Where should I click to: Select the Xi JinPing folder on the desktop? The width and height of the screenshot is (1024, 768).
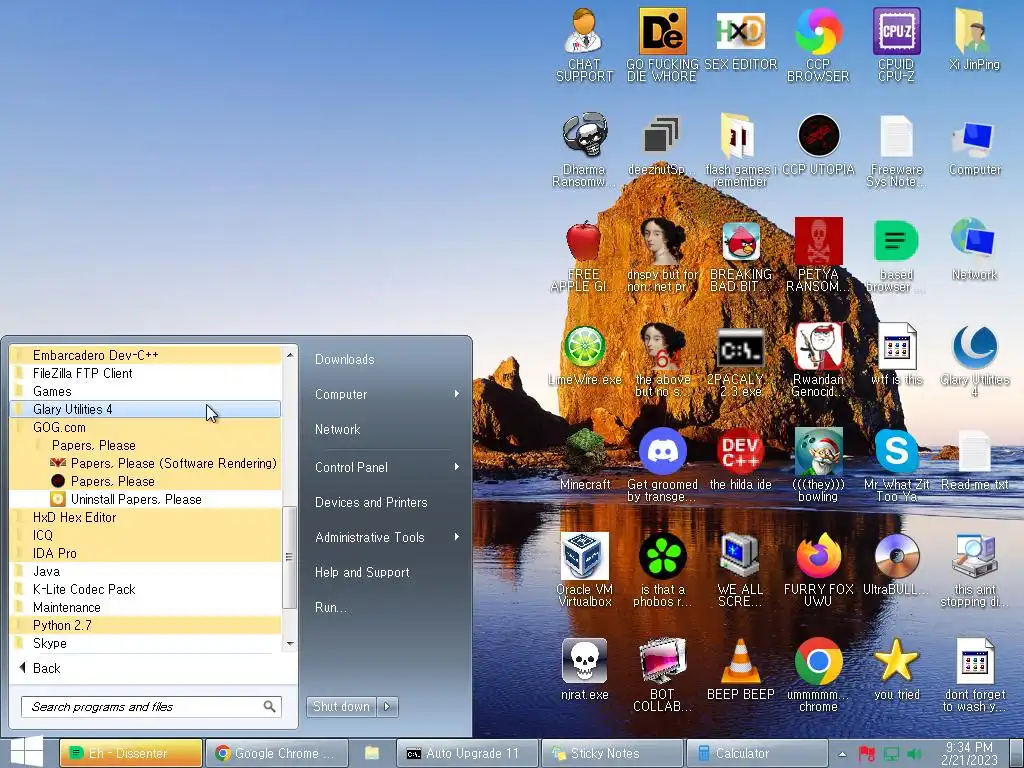pyautogui.click(x=974, y=39)
